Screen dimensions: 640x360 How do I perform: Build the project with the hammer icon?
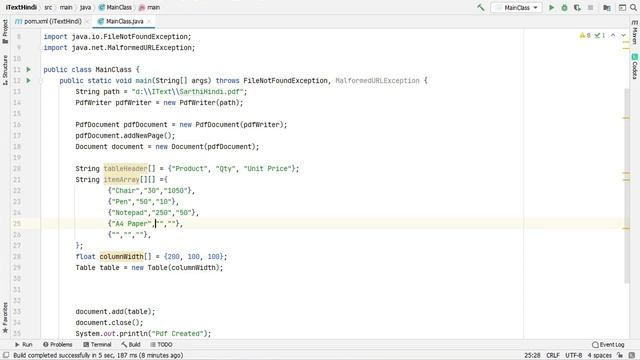[481, 7]
